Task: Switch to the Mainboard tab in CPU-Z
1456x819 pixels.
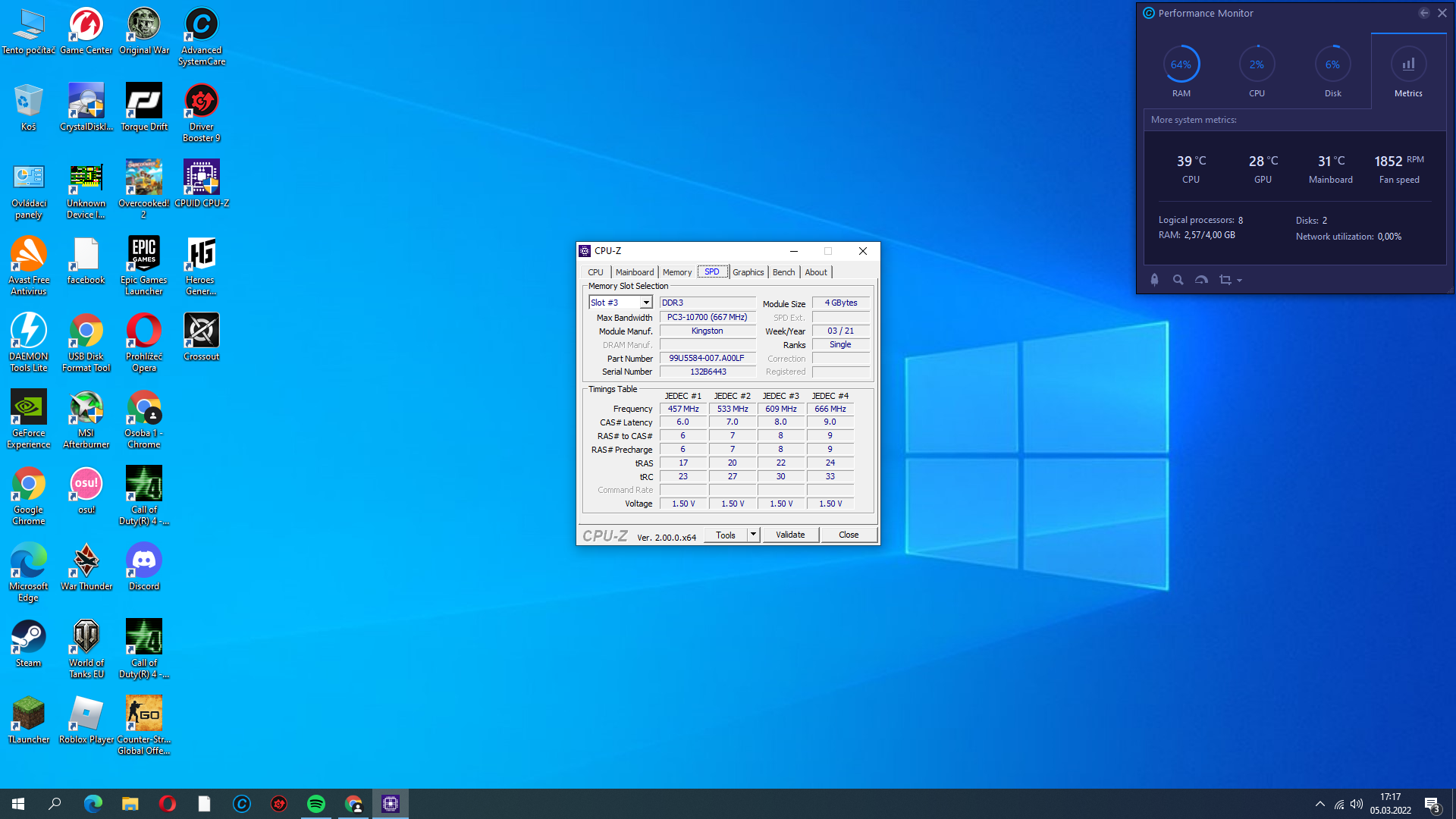Action: click(634, 272)
